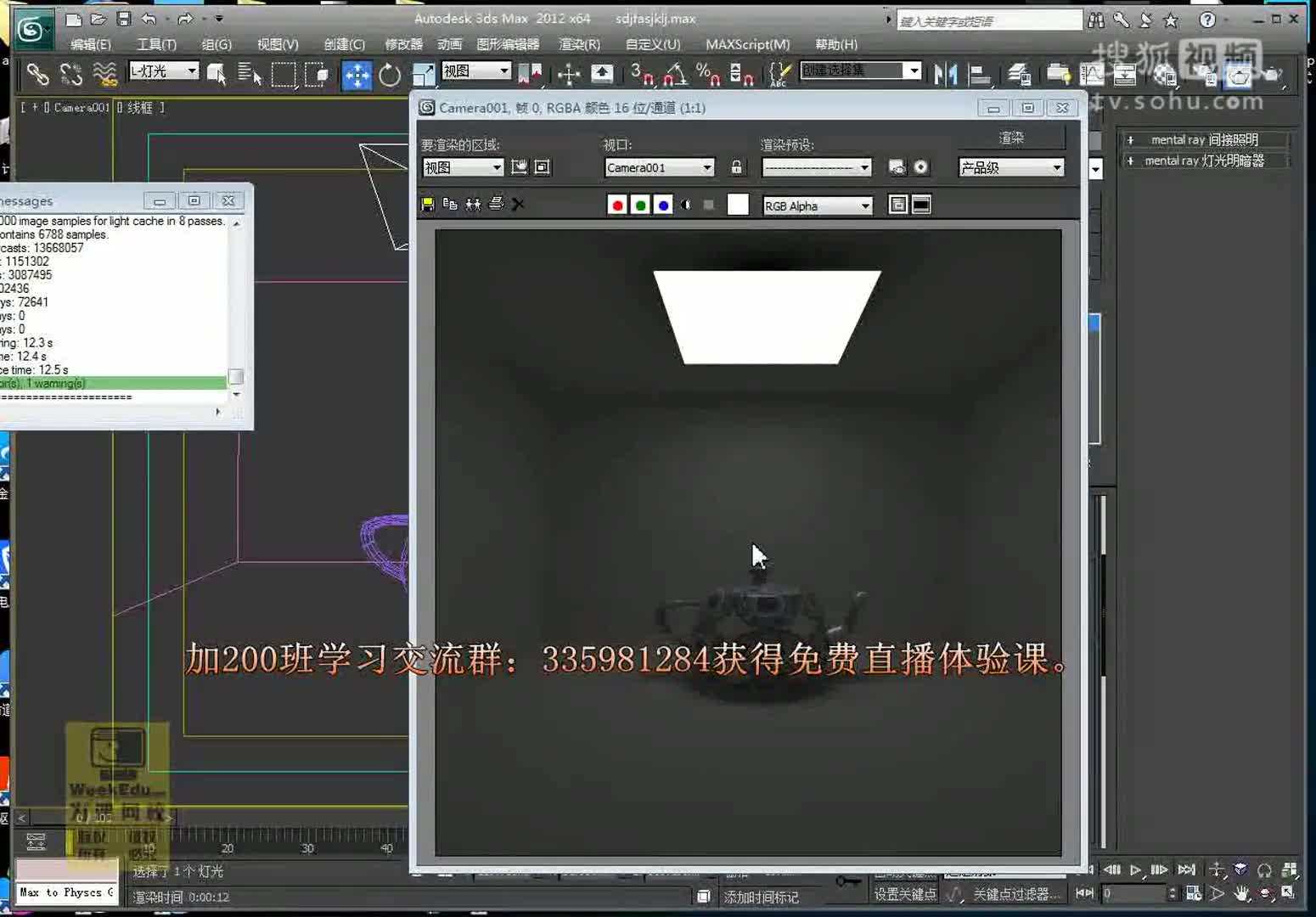The height and width of the screenshot is (917, 1316).
Task: Click the Edit Region icon in the render window
Action: [x=519, y=167]
